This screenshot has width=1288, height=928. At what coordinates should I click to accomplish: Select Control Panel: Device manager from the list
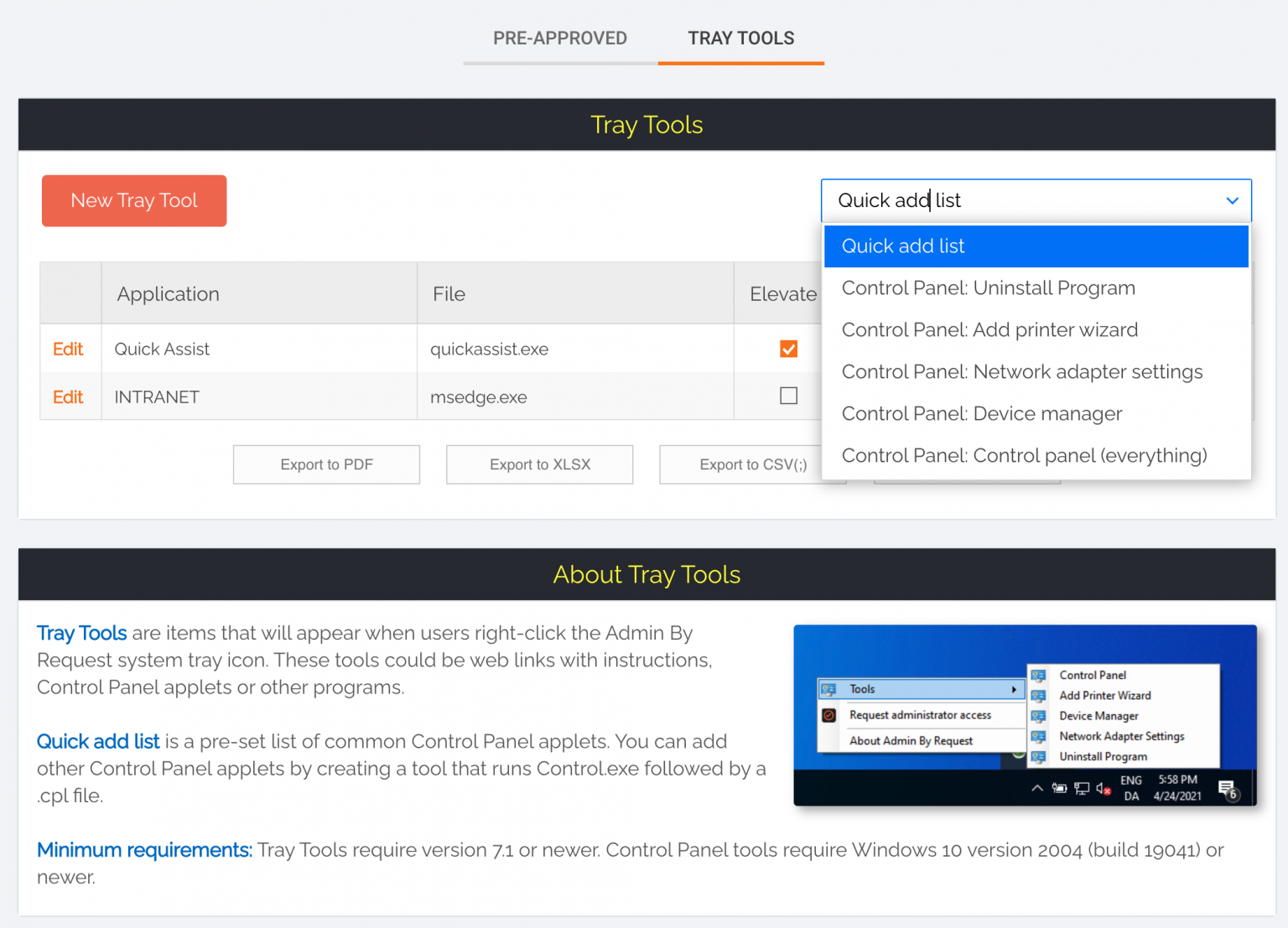coord(981,413)
